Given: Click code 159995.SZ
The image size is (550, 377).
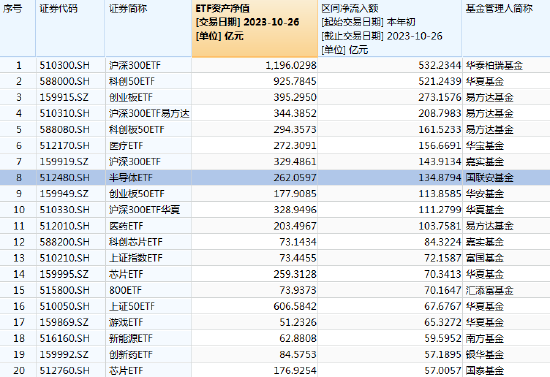Looking at the screenshot, I should [x=64, y=274].
